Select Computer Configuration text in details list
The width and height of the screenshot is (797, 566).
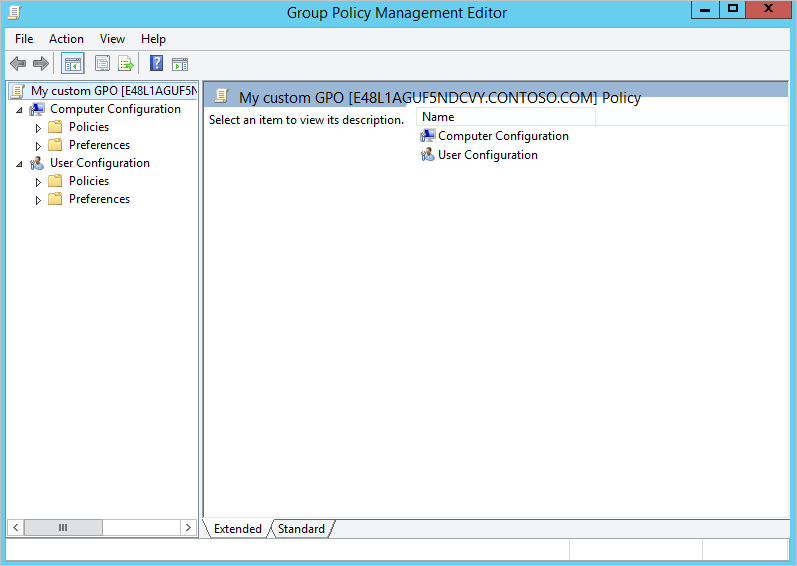pos(503,136)
